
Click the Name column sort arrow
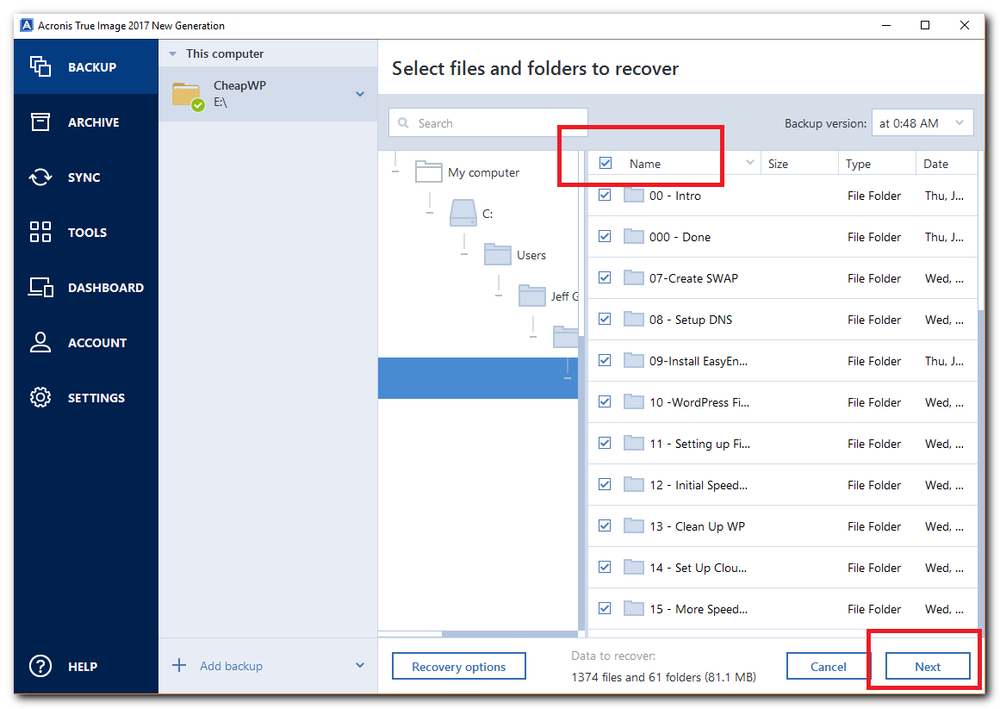coord(750,163)
